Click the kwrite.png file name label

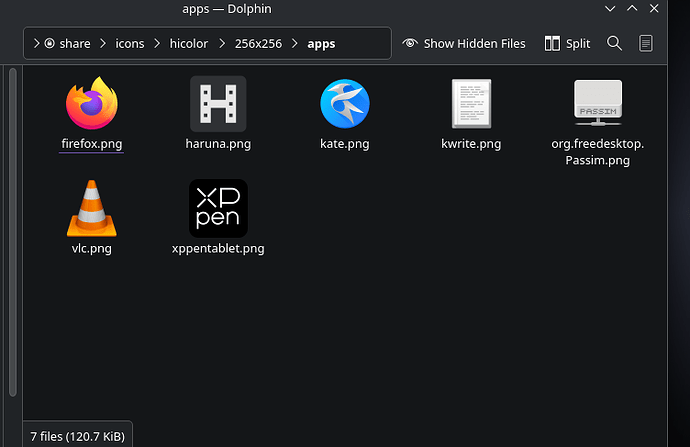471,144
